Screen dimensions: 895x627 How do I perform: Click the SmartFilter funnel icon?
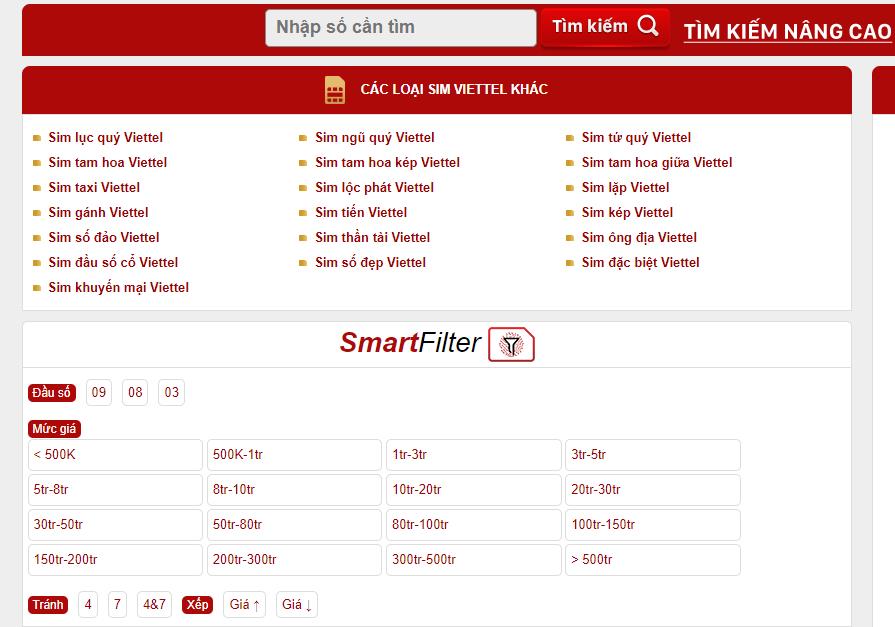click(511, 344)
